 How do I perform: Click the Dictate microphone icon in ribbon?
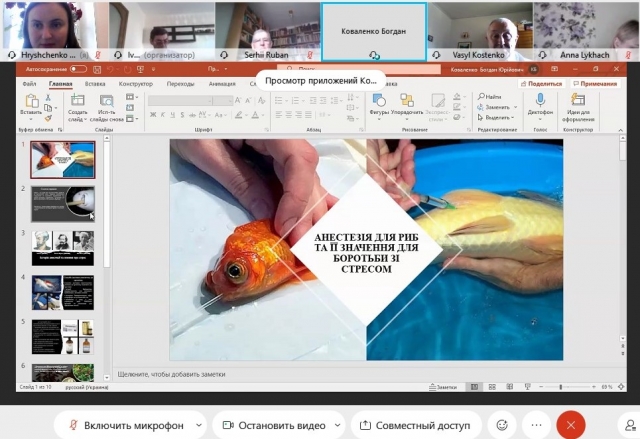point(541,101)
